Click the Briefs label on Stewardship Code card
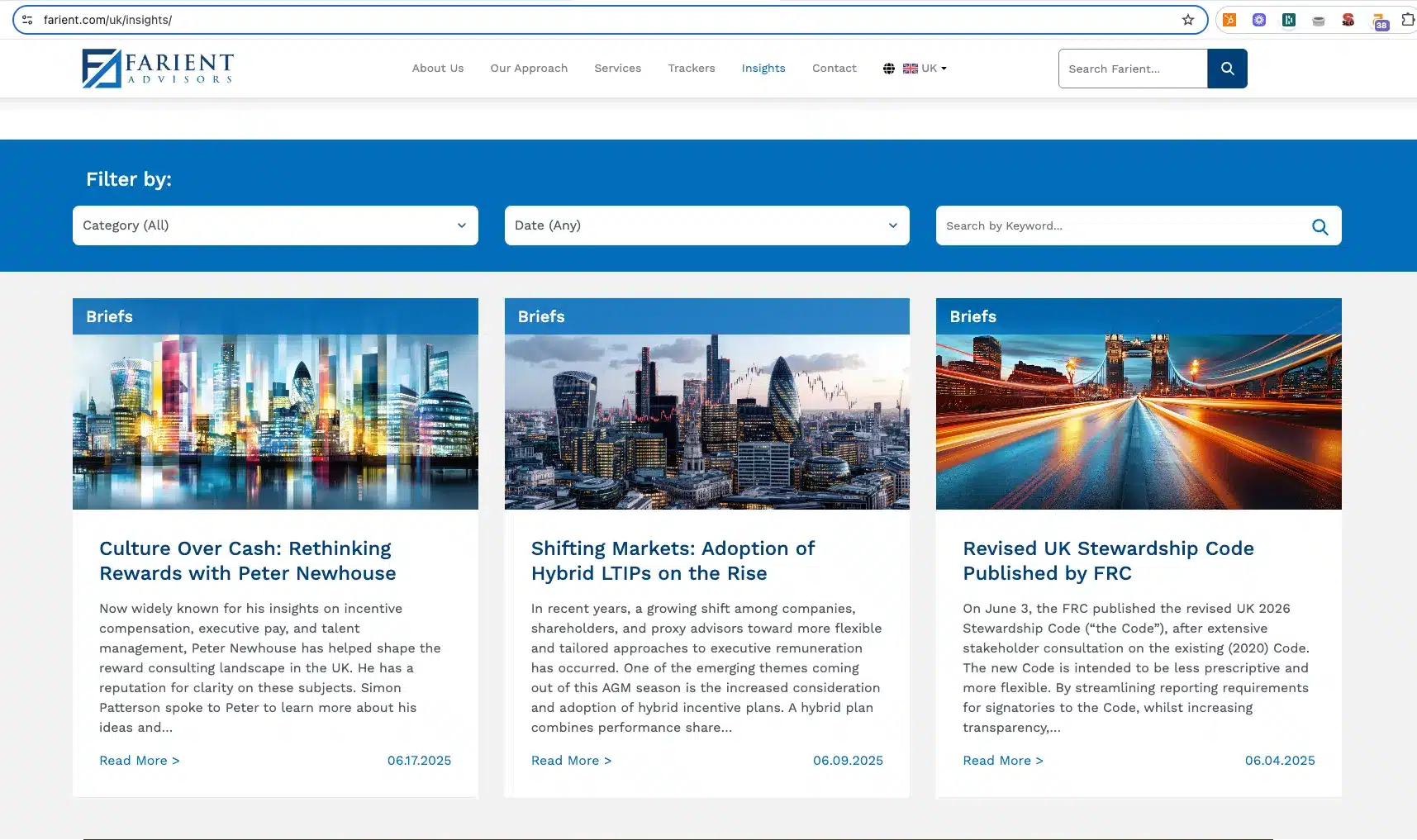 click(x=972, y=316)
